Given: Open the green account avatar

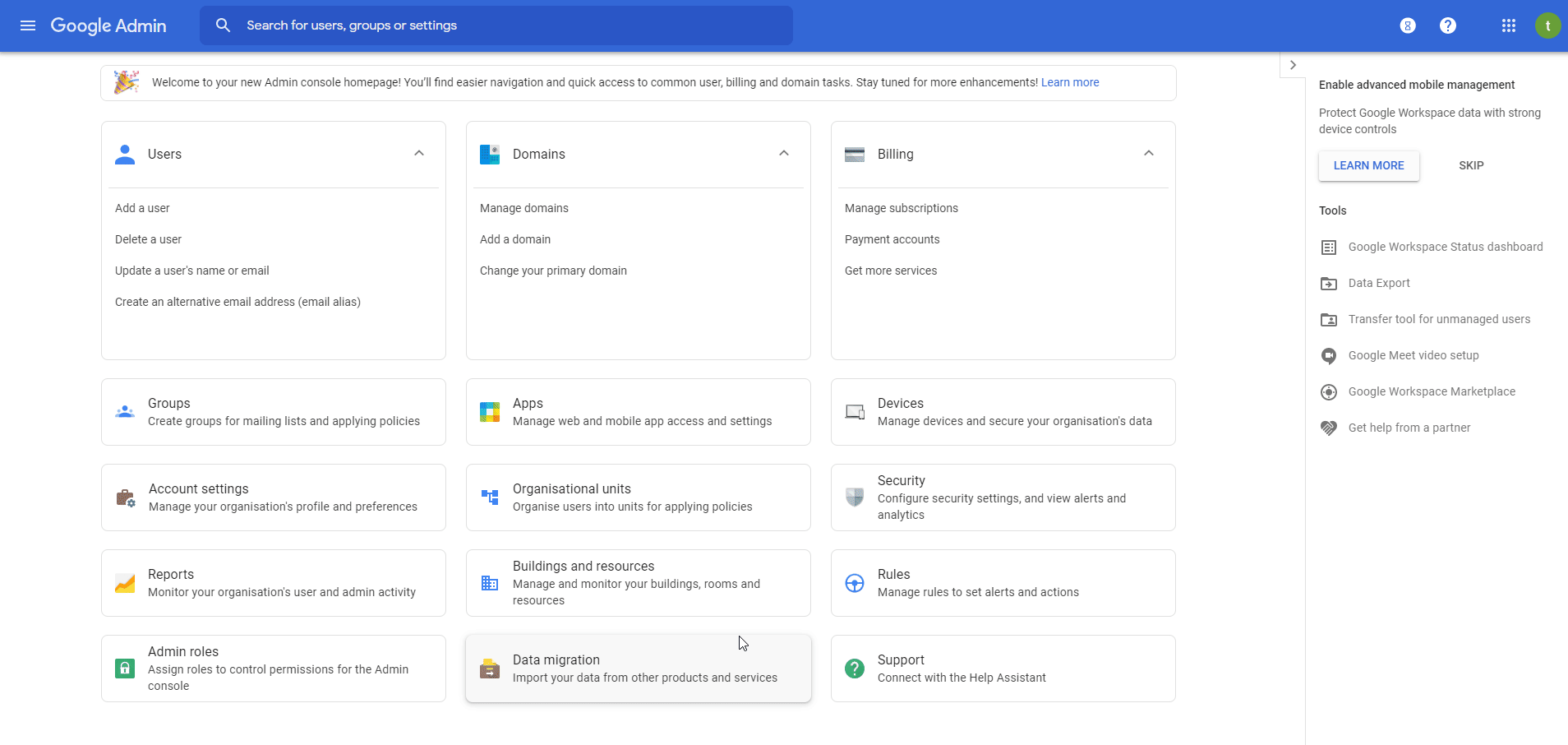Looking at the screenshot, I should click(1547, 25).
